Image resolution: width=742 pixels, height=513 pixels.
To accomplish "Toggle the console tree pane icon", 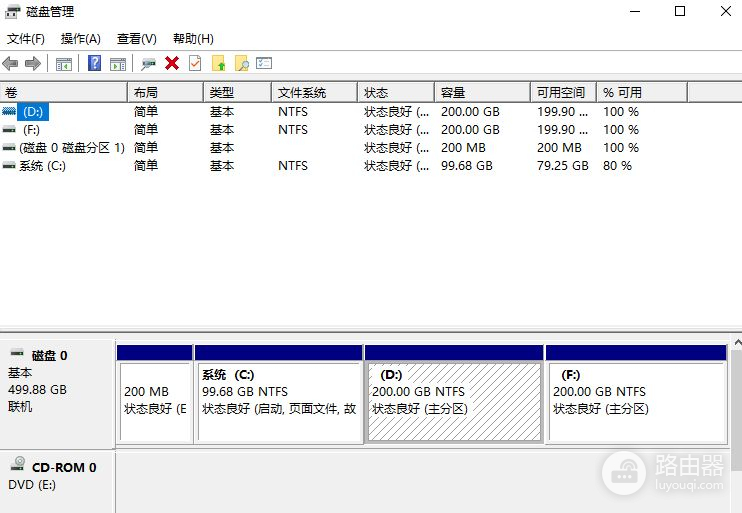I will pos(63,64).
